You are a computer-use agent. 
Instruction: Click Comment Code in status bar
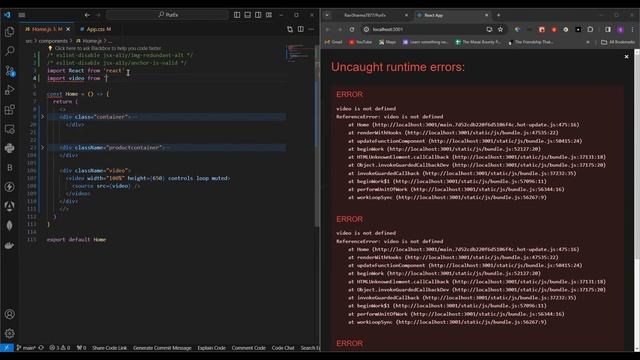tap(249, 348)
